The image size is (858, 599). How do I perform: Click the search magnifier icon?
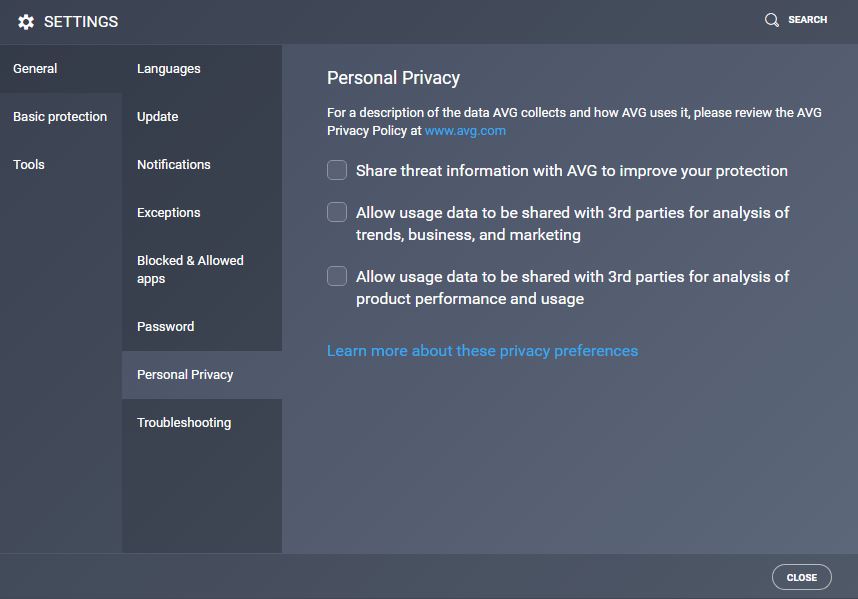point(772,20)
